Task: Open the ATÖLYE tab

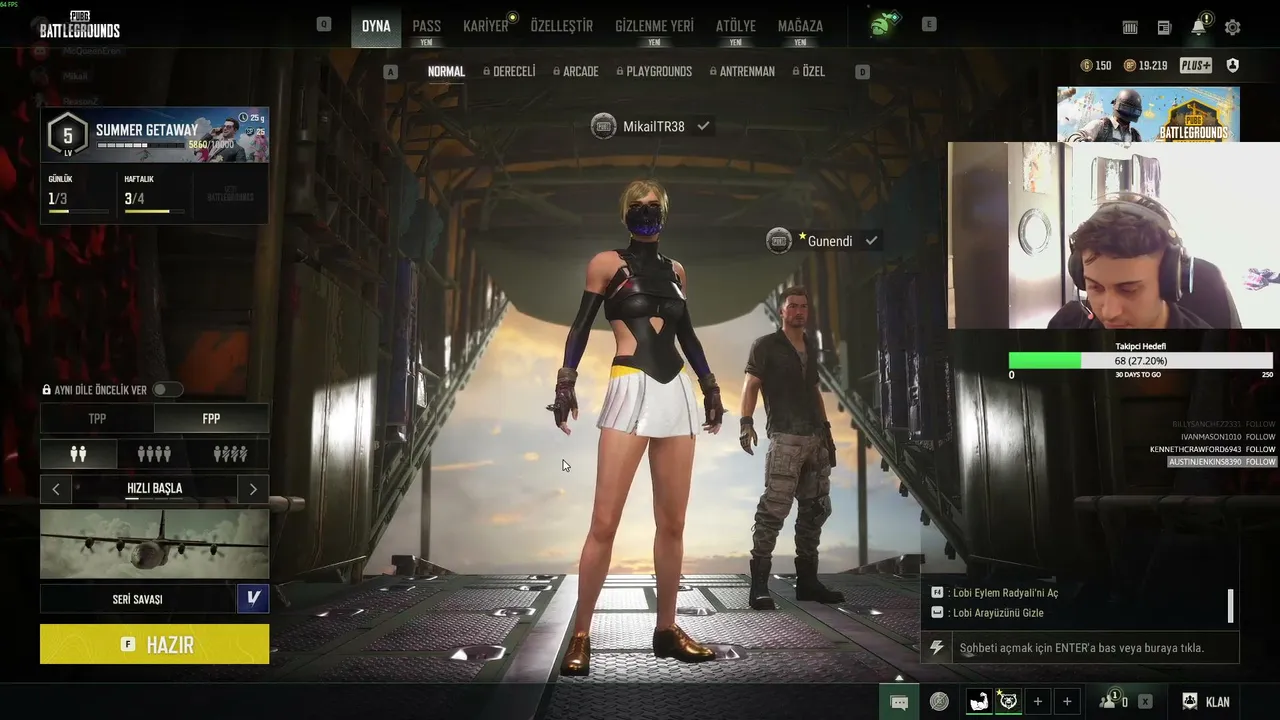Action: tap(736, 26)
